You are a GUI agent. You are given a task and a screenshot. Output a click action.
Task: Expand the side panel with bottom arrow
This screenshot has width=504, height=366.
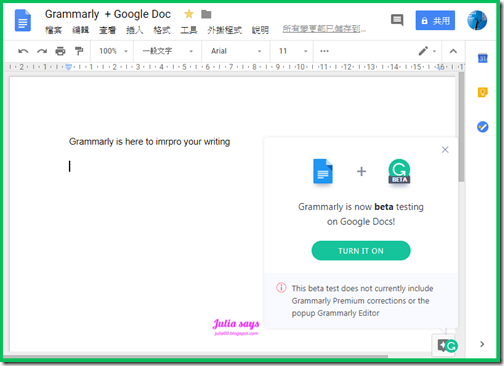(x=482, y=344)
